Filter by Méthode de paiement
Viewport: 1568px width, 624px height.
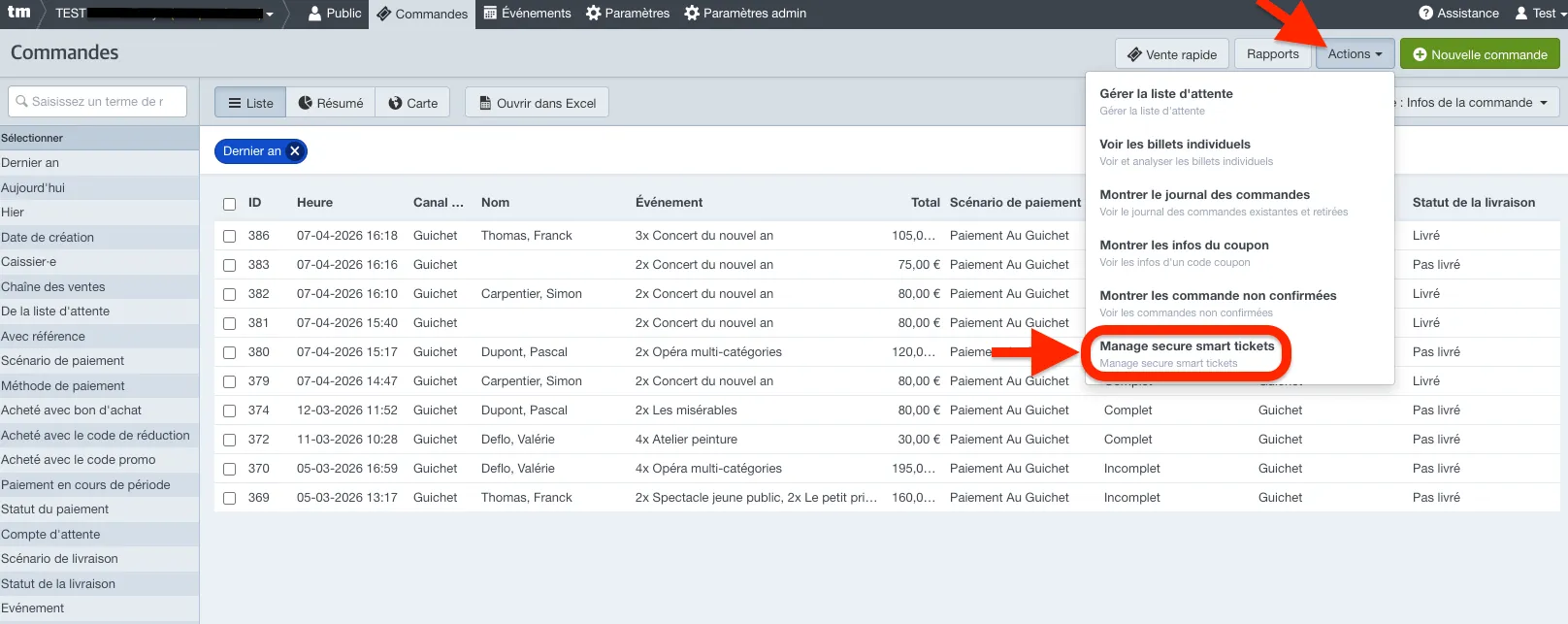(99, 385)
